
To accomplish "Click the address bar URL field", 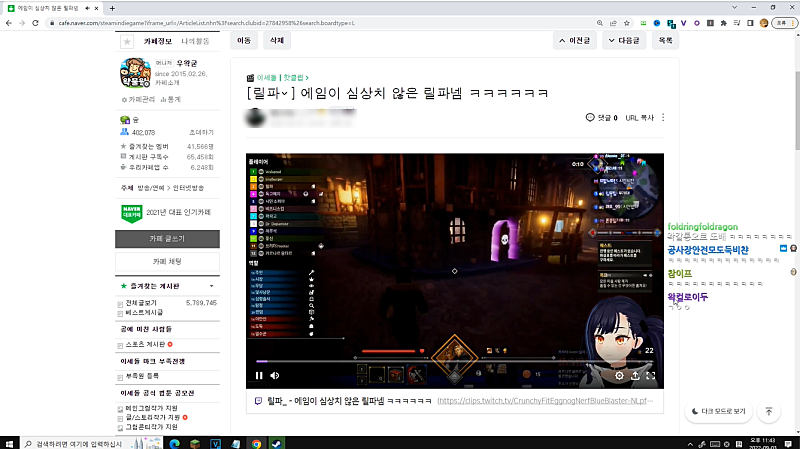I will coord(321,23).
